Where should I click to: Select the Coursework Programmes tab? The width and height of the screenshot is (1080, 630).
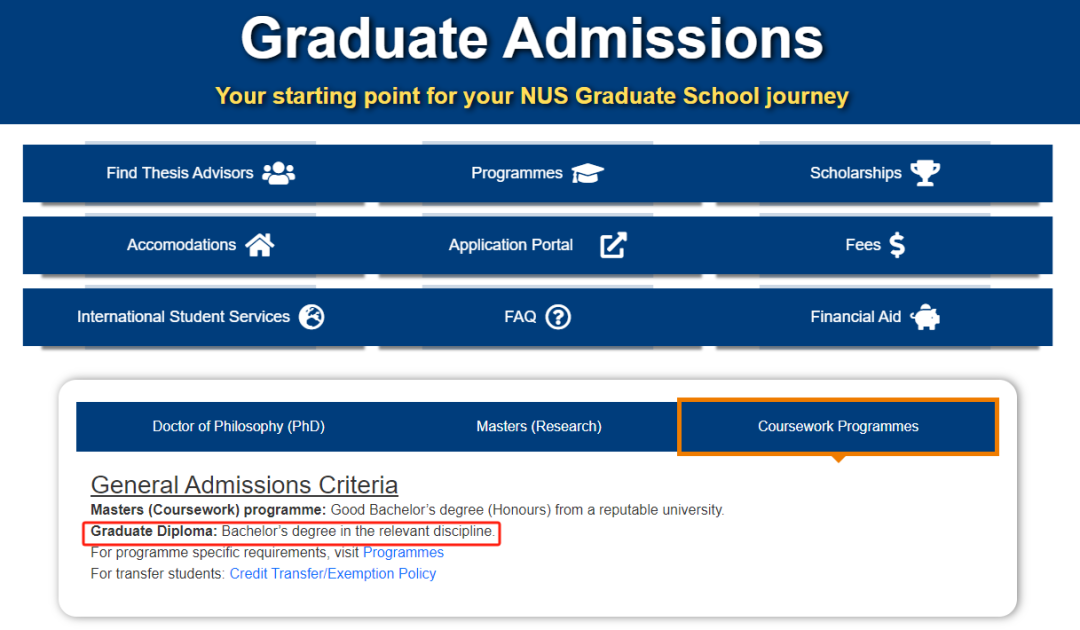pos(838,426)
